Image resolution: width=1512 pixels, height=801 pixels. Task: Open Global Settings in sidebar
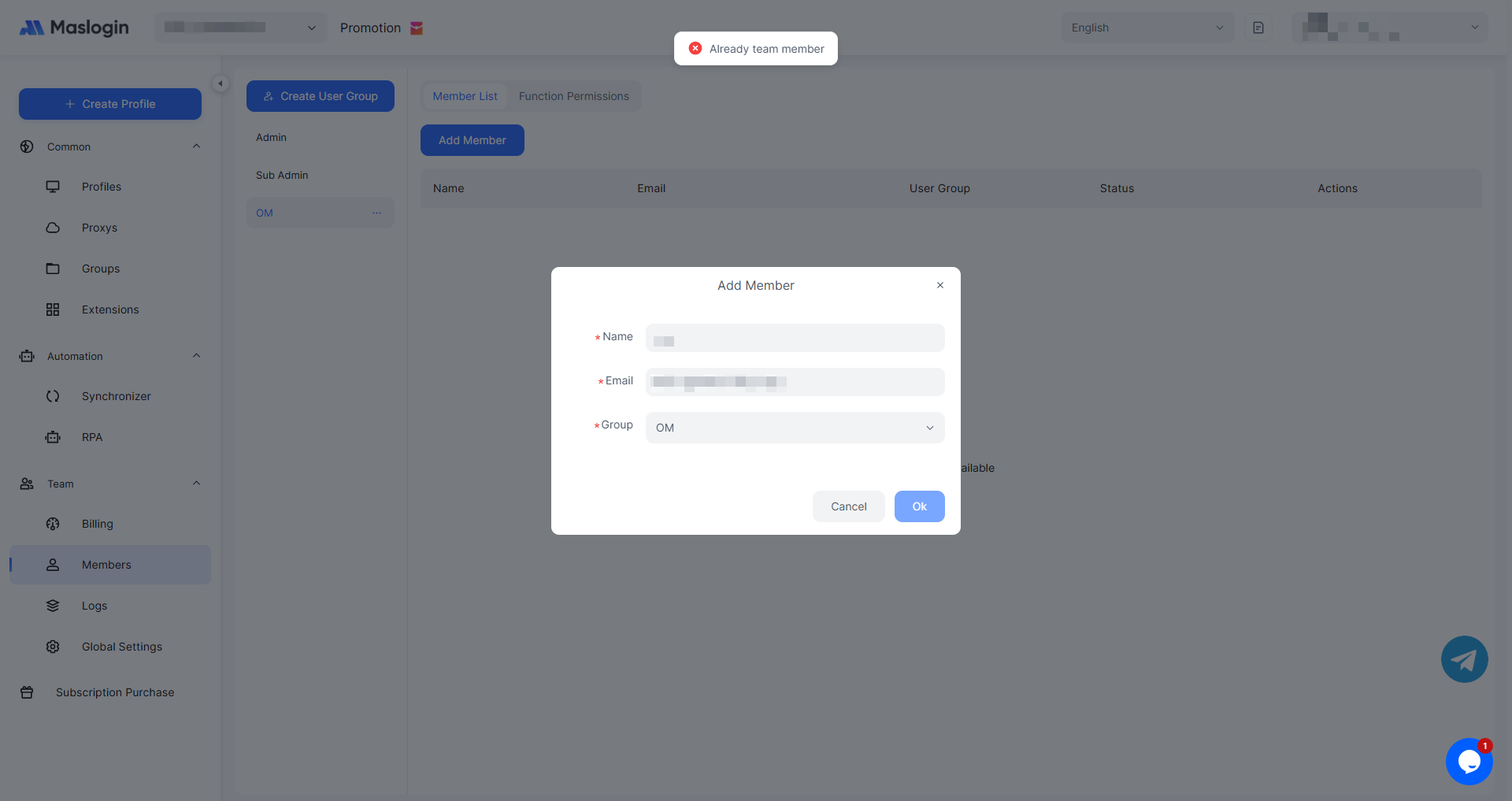(121, 647)
